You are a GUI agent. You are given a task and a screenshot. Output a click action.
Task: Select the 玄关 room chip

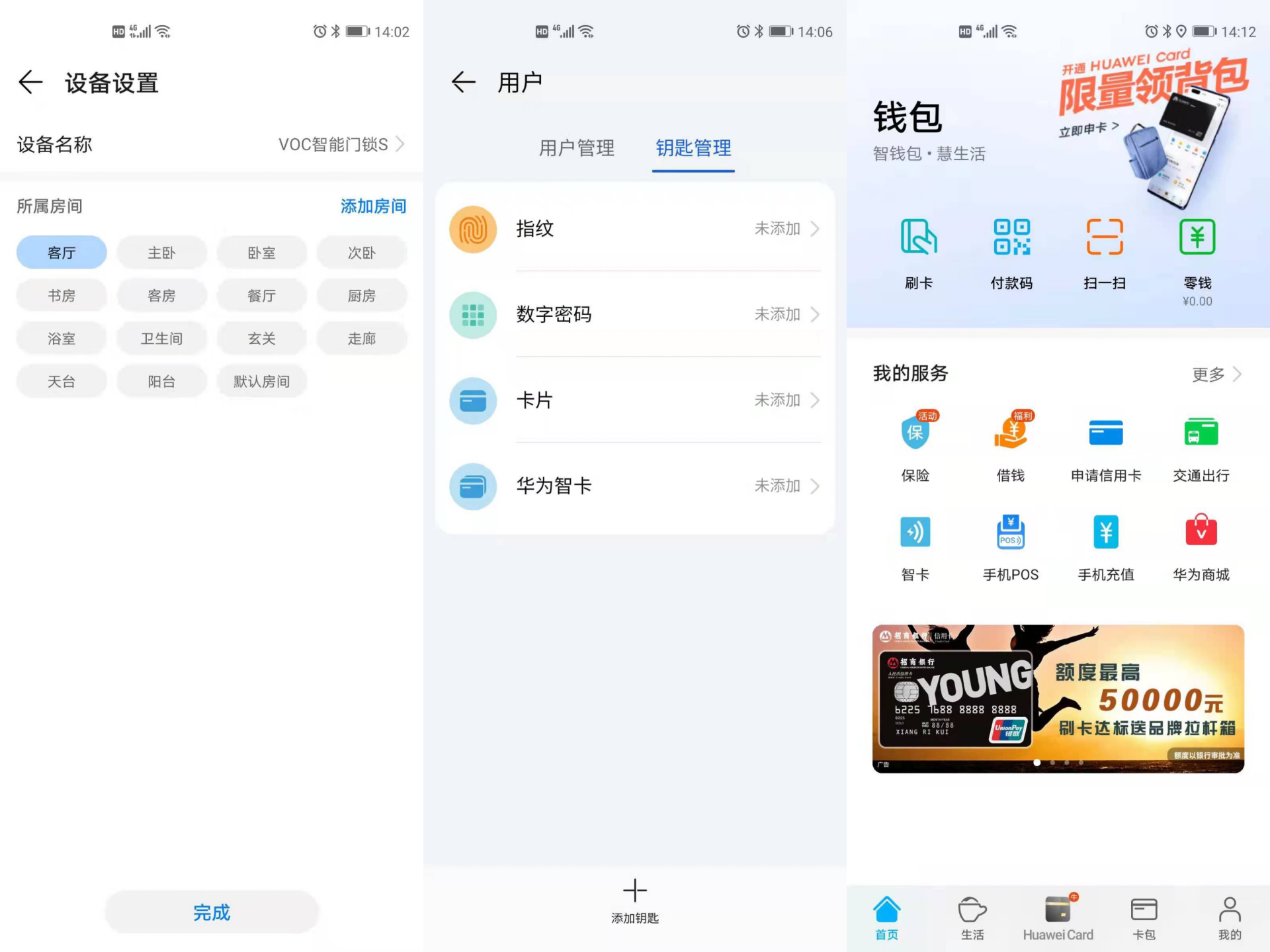261,339
